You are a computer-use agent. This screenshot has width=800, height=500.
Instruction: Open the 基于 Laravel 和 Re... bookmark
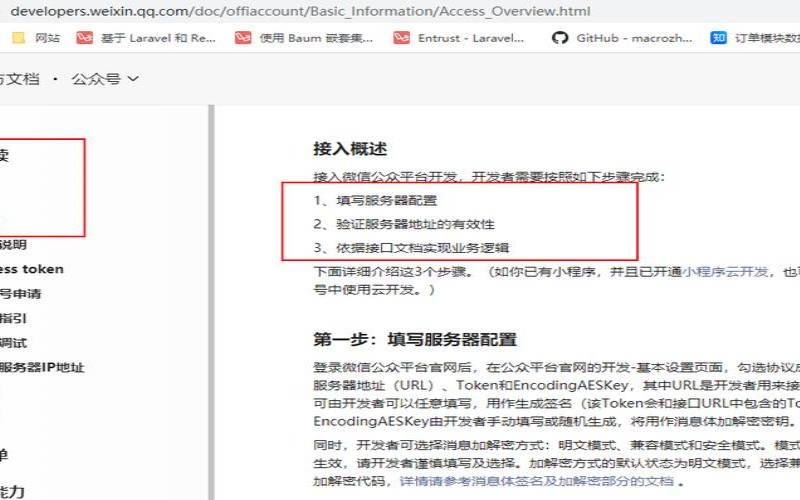click(146, 38)
